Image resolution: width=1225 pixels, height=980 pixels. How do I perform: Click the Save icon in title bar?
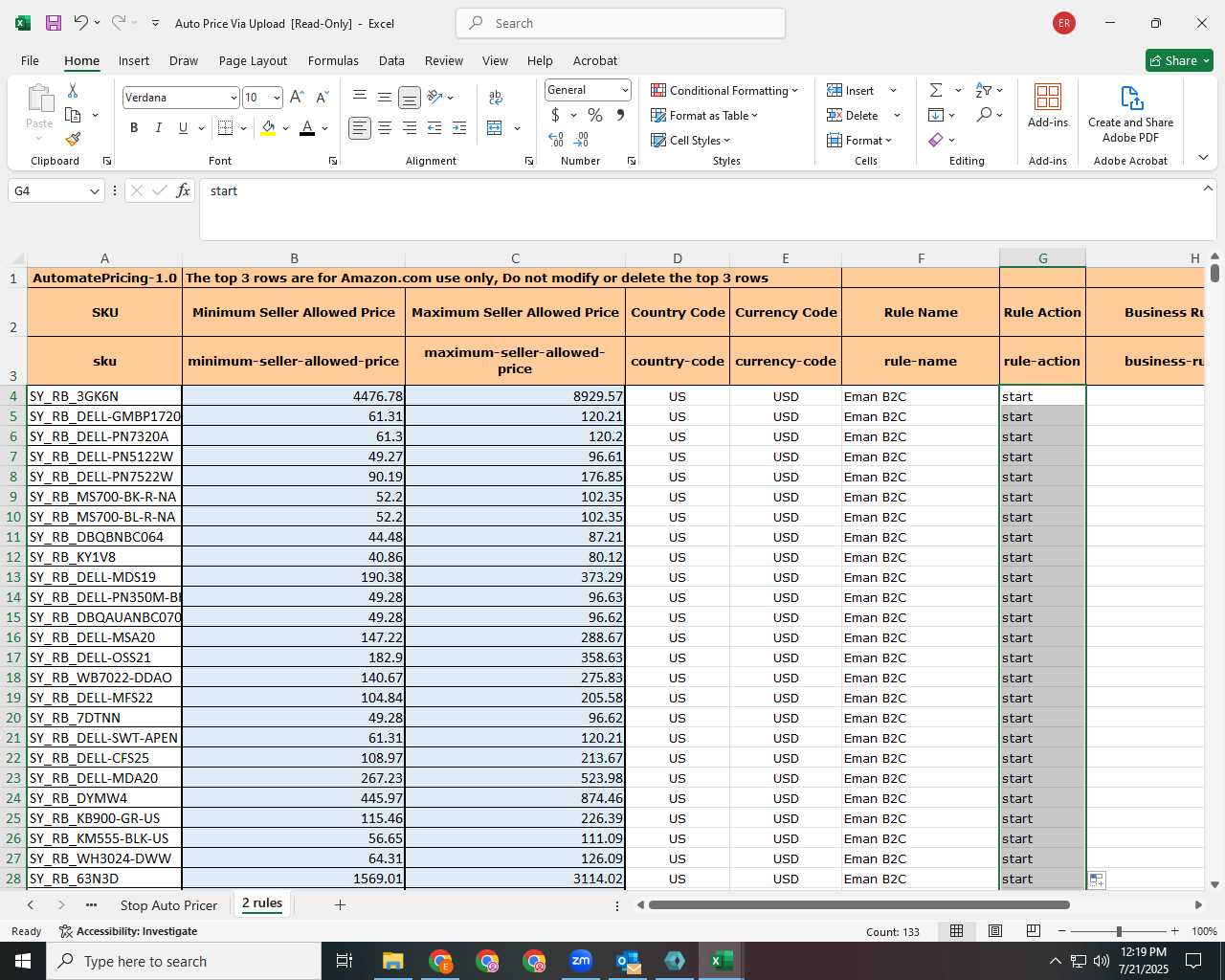point(54,23)
